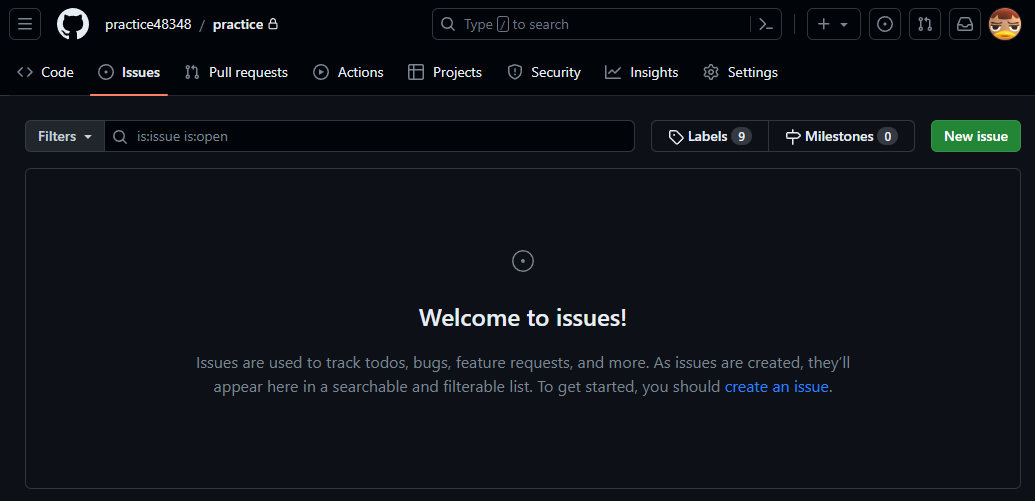Image resolution: width=1035 pixels, height=501 pixels.
Task: Switch to the Code tab
Action: 45,73
